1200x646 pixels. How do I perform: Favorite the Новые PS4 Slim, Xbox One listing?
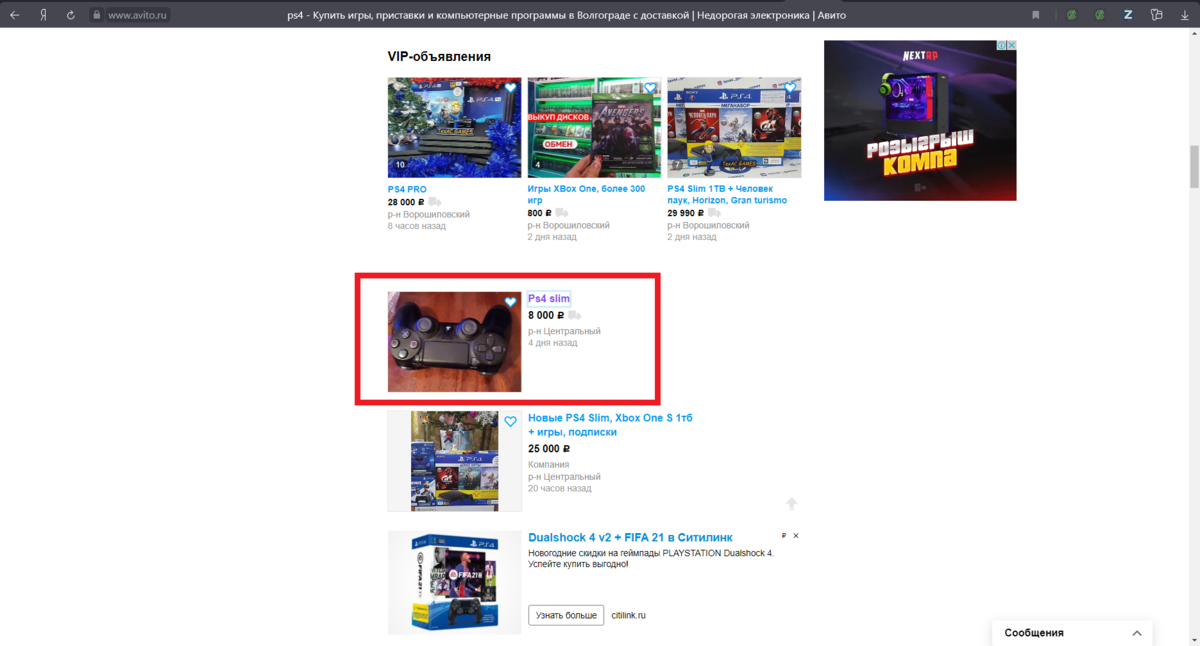[x=510, y=422]
